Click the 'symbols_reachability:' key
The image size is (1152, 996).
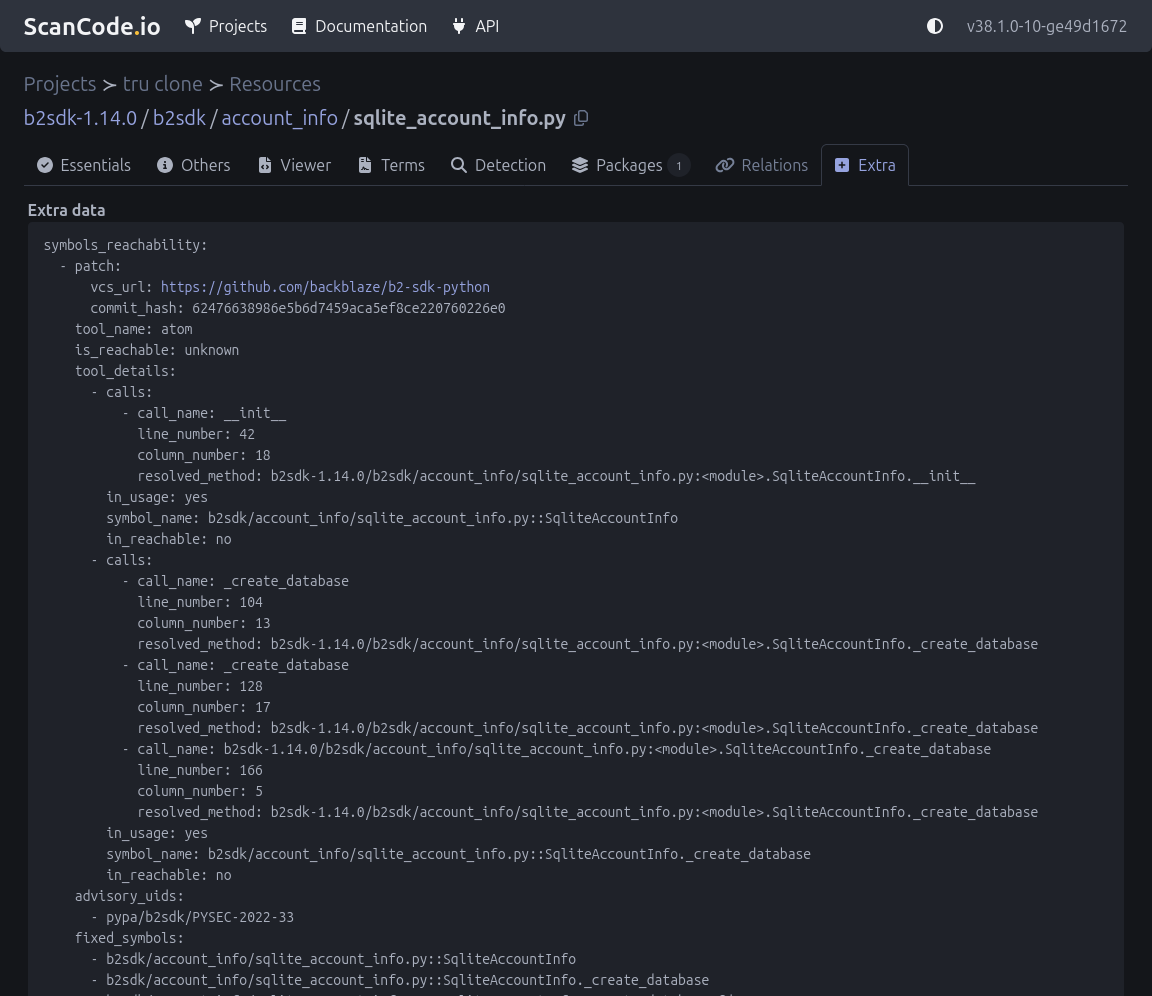coord(126,245)
